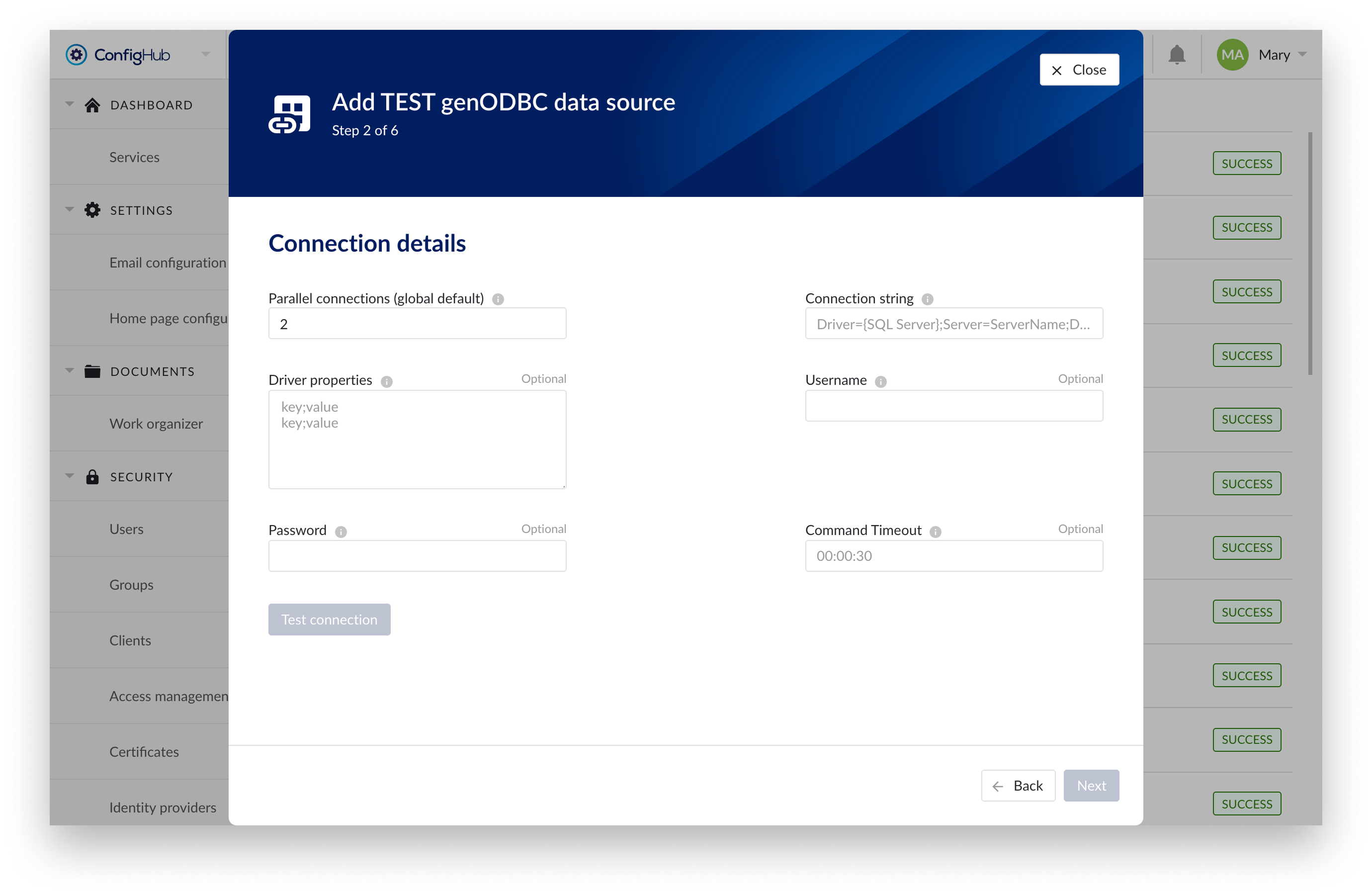Click the MA user avatar
Screen dimensions: 1372x895
click(x=1232, y=55)
